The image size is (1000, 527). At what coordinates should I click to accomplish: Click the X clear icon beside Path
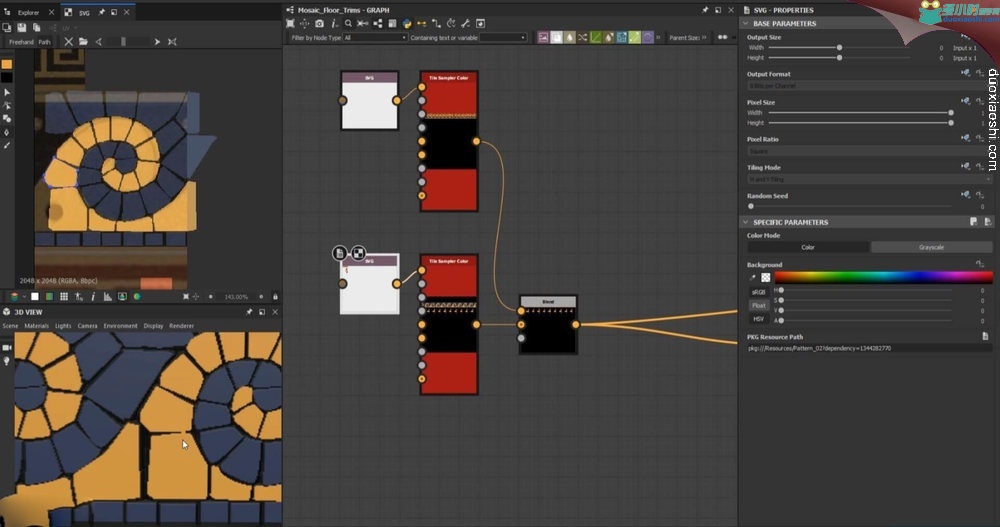68,41
